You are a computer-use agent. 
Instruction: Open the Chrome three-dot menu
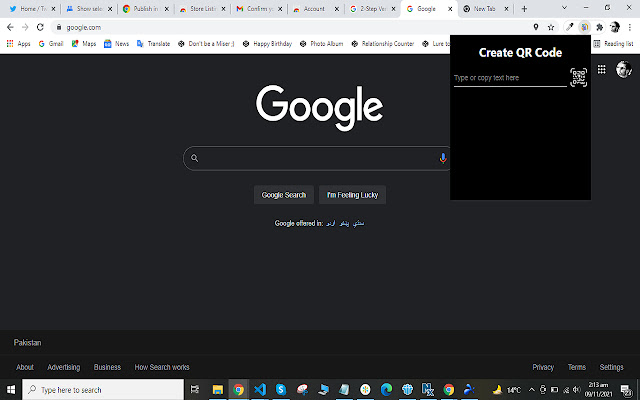630,27
